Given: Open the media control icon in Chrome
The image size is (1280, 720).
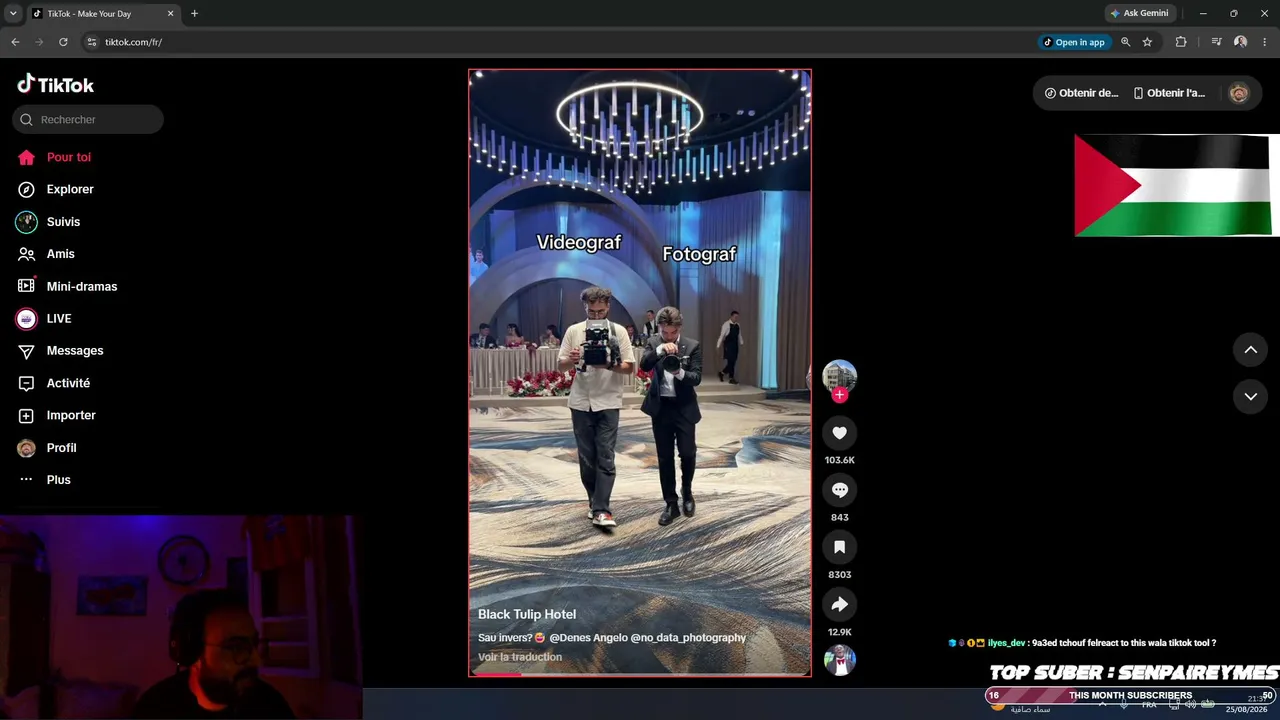Looking at the screenshot, I should [1216, 42].
